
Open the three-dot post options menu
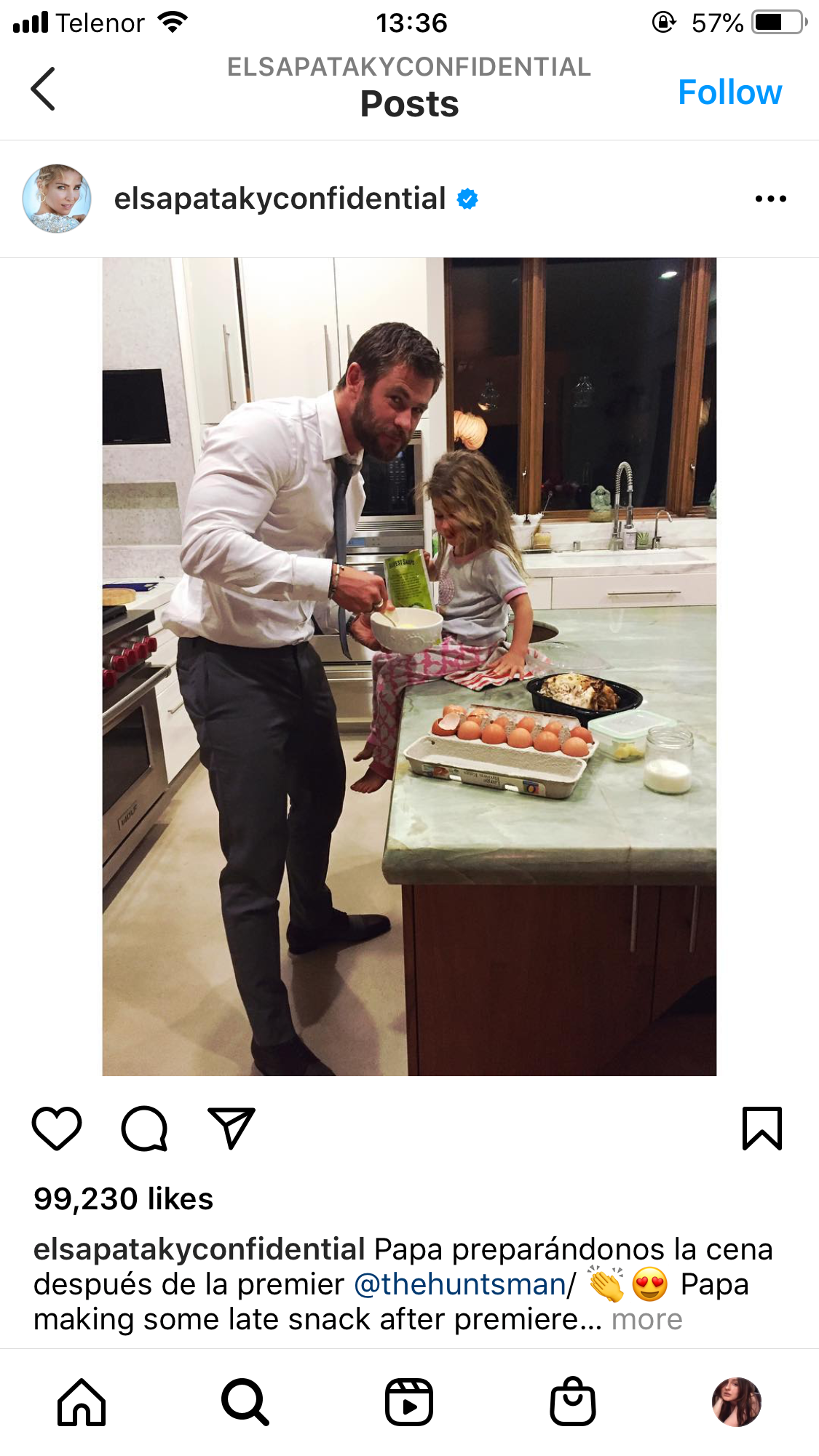(770, 199)
